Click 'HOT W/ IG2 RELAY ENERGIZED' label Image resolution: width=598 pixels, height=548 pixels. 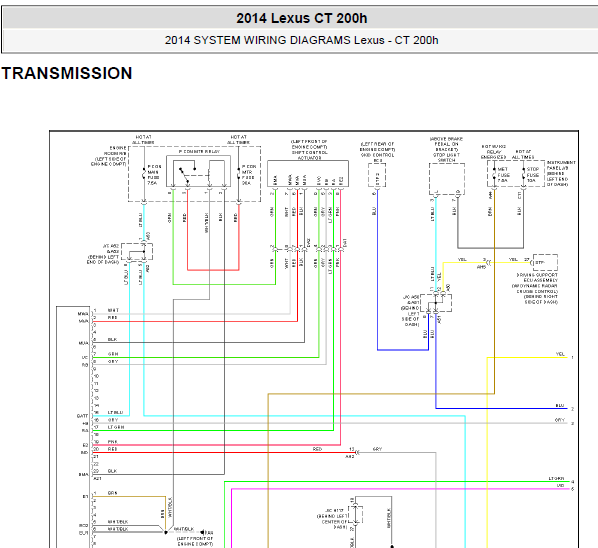click(494, 152)
